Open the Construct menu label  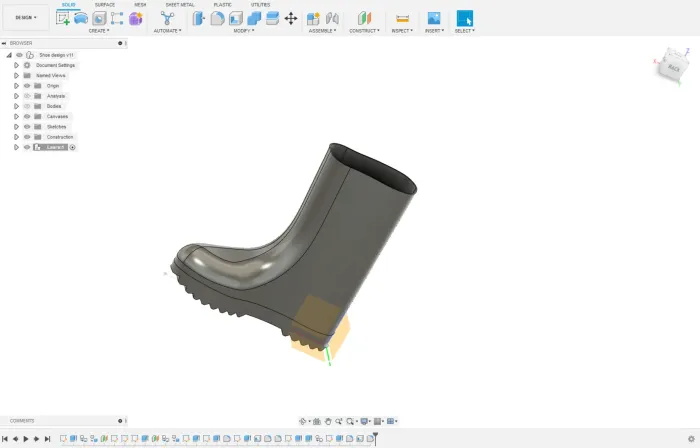(364, 31)
